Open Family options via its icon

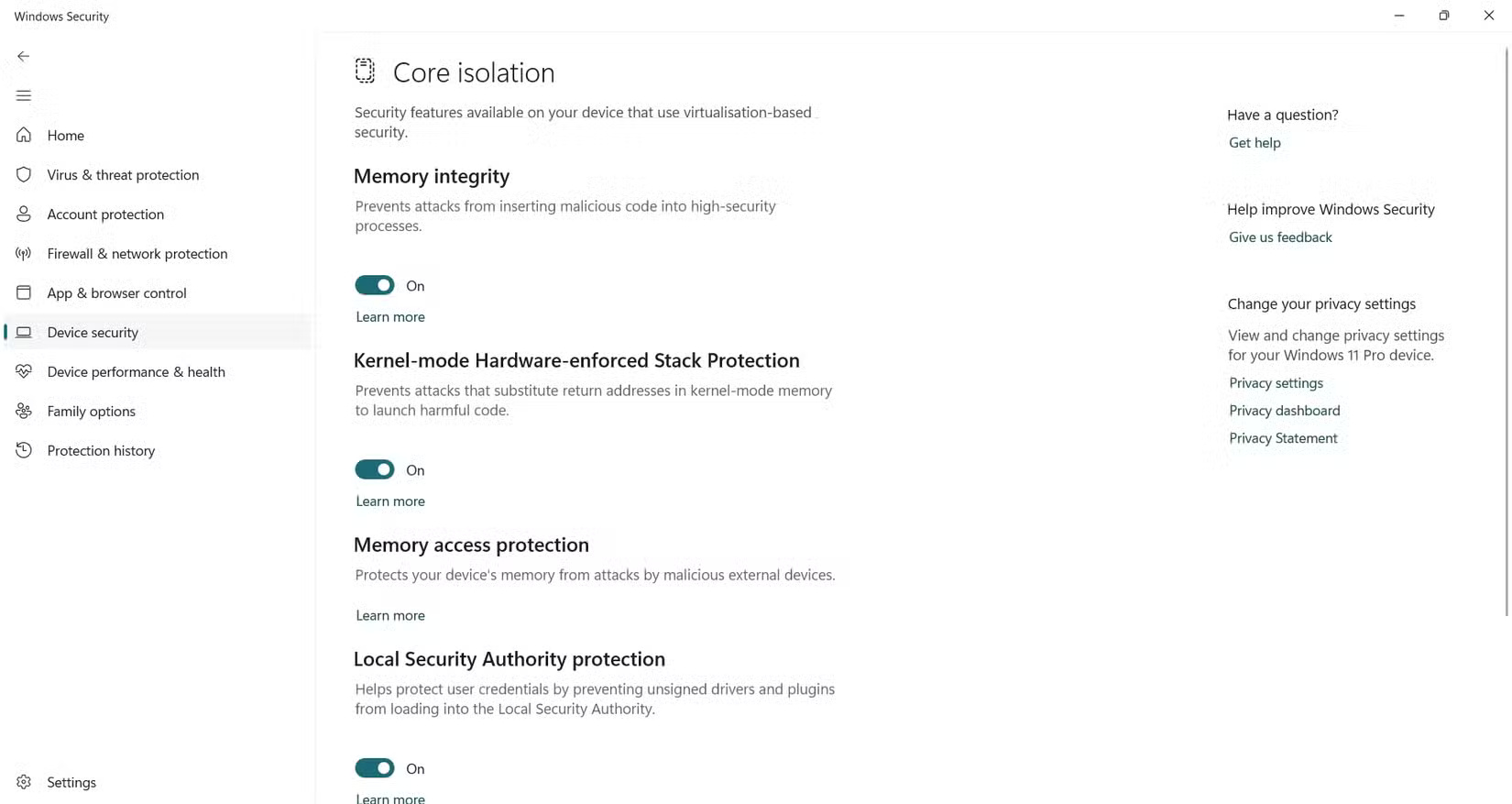click(24, 411)
